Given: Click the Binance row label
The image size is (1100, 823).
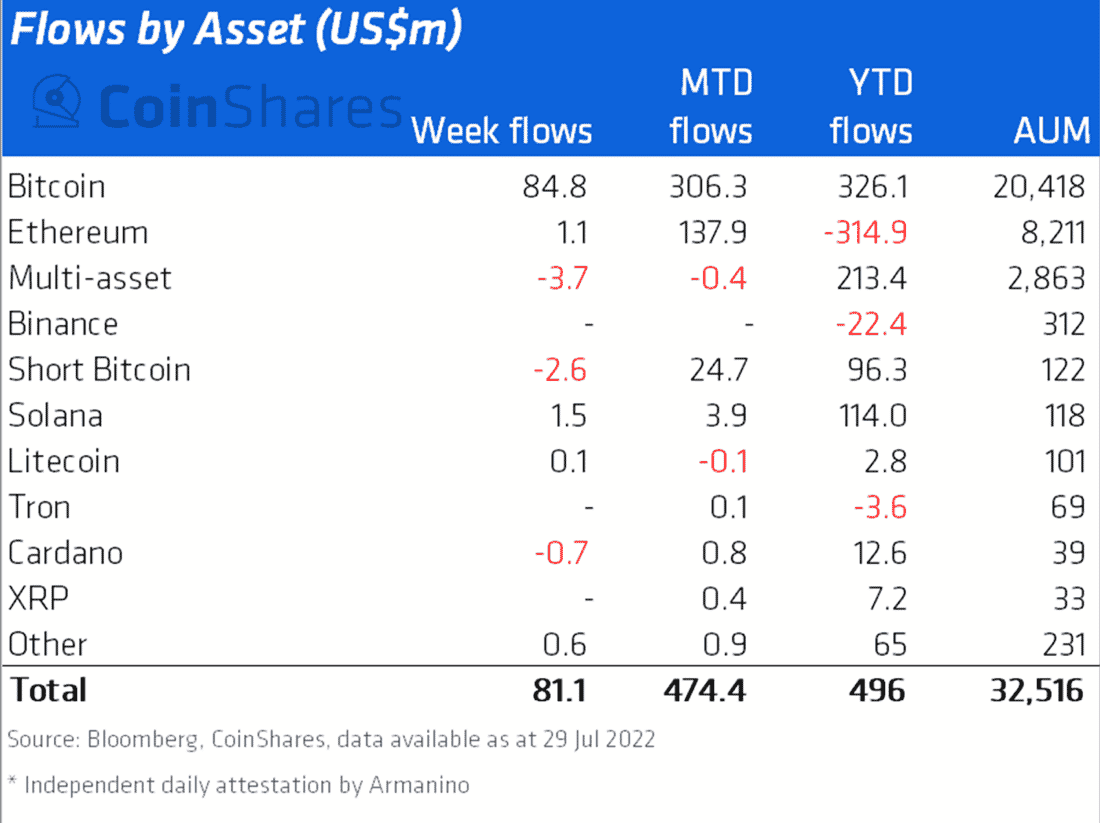Looking at the screenshot, I should pos(63,324).
